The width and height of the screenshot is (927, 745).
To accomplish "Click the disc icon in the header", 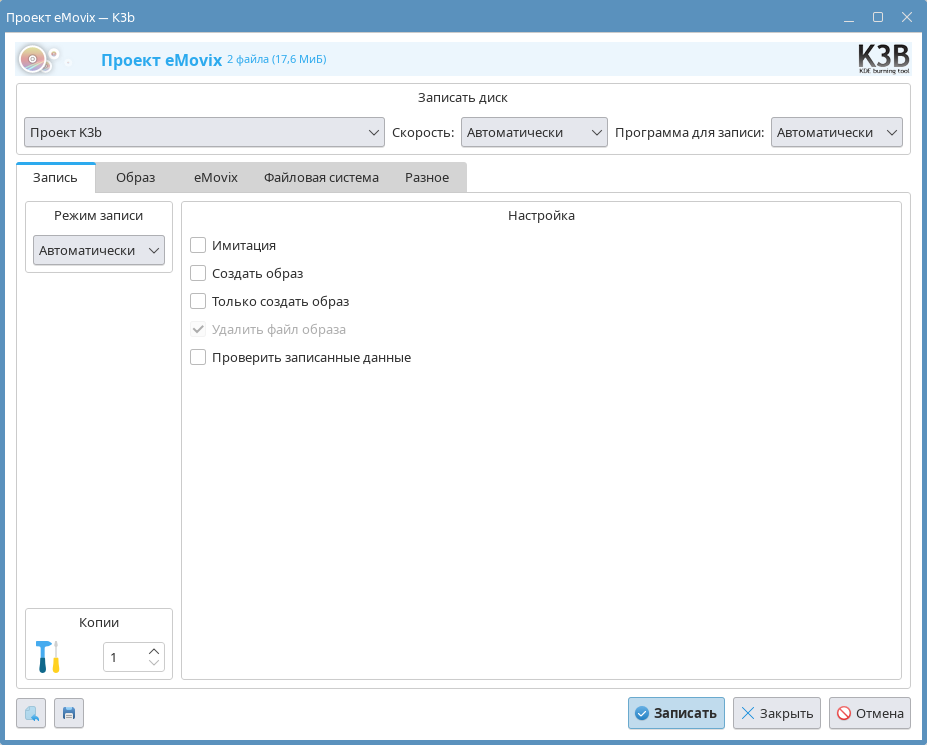I will pyautogui.click(x=36, y=59).
